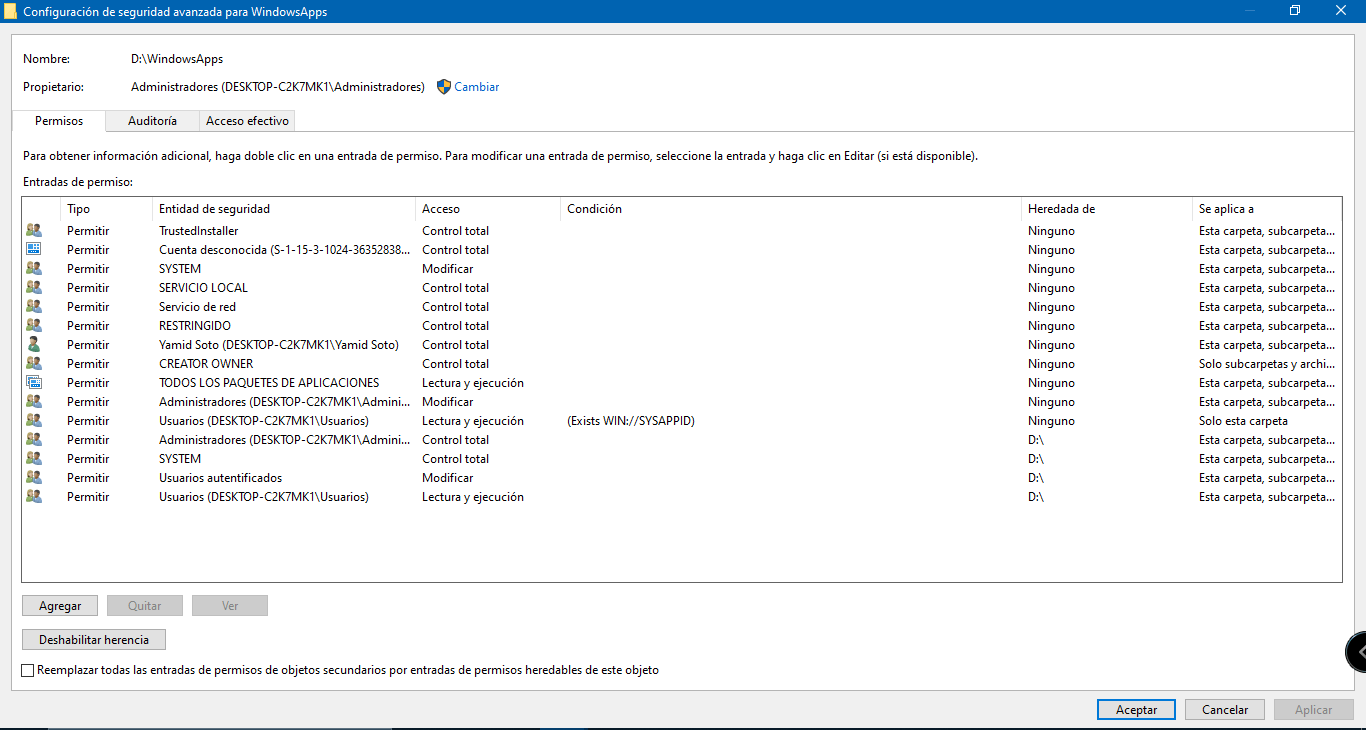Screen dimensions: 1366x730
Task: Click the package icon beside TODOS LOS PAQUETES
Action: 34,383
